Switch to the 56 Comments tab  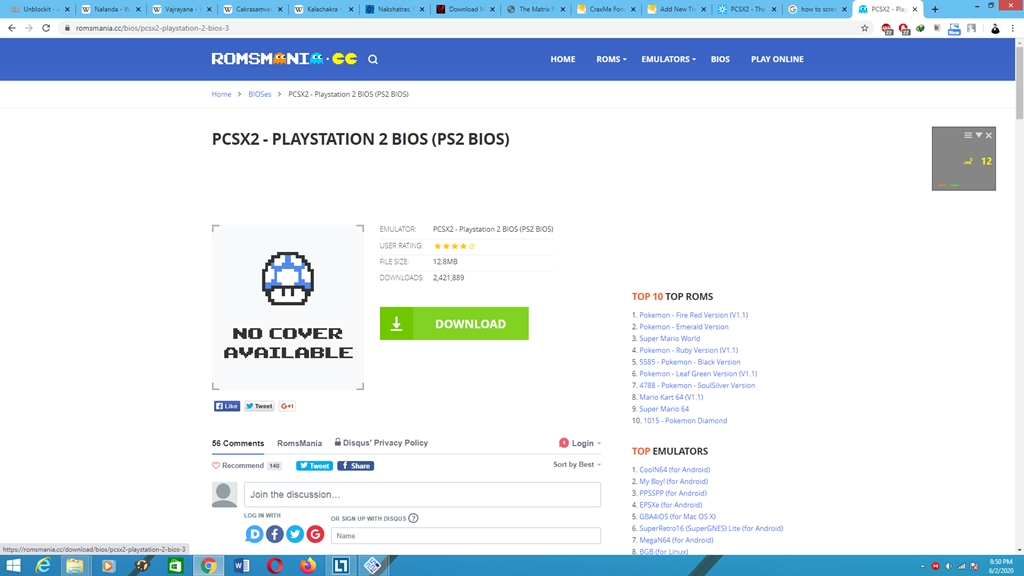pos(238,443)
